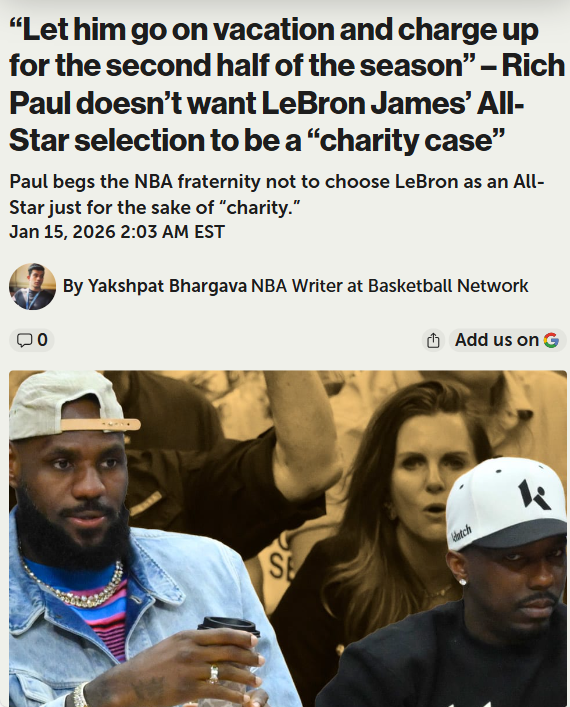Click the article headline text
This screenshot has width=570, height=707.
[287, 85]
